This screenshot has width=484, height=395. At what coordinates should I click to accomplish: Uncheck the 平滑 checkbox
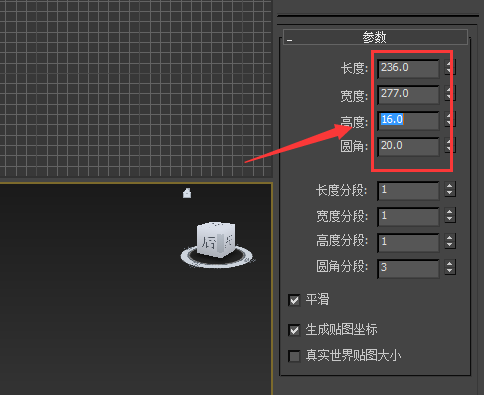click(x=294, y=300)
